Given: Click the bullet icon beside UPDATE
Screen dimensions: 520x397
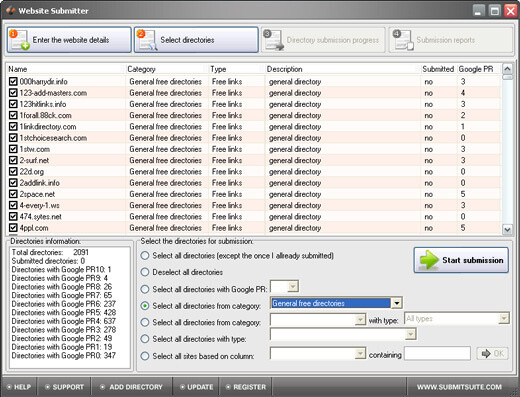Looking at the screenshot, I should tap(182, 387).
